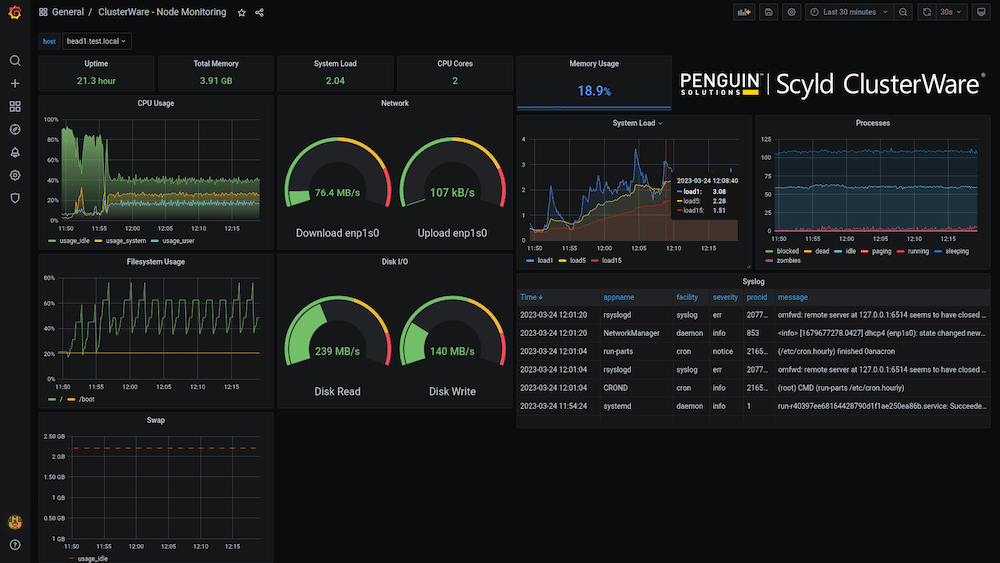This screenshot has height=563, width=1000.
Task: Open the Server Admin shield icon
Action: pyautogui.click(x=15, y=198)
